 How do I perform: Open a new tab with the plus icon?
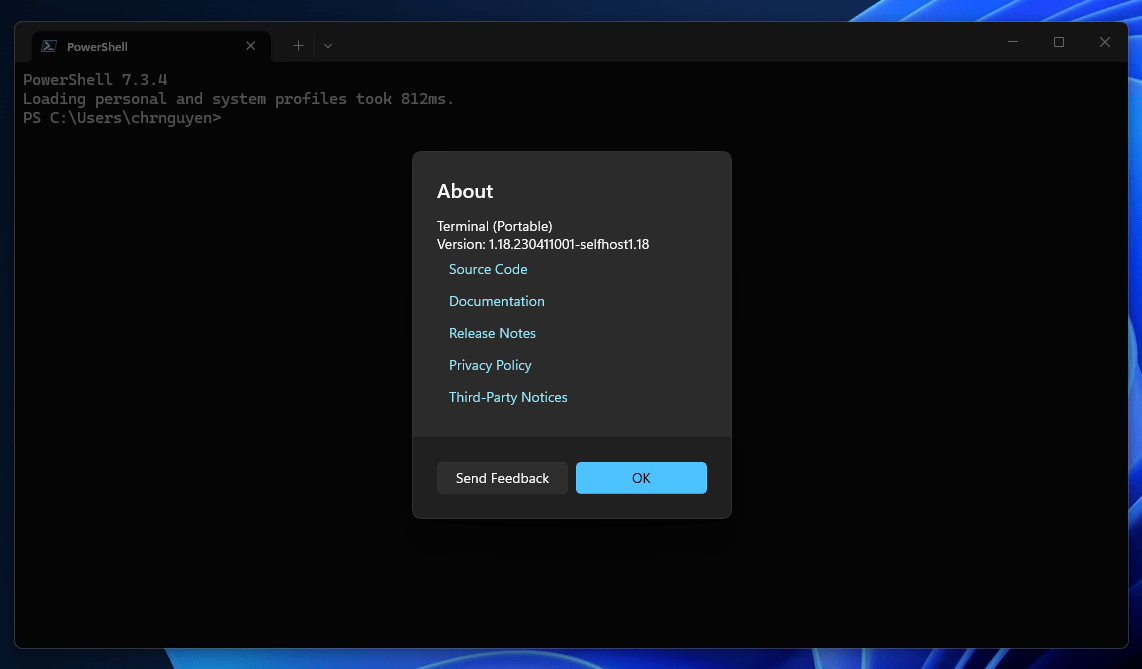click(x=297, y=45)
